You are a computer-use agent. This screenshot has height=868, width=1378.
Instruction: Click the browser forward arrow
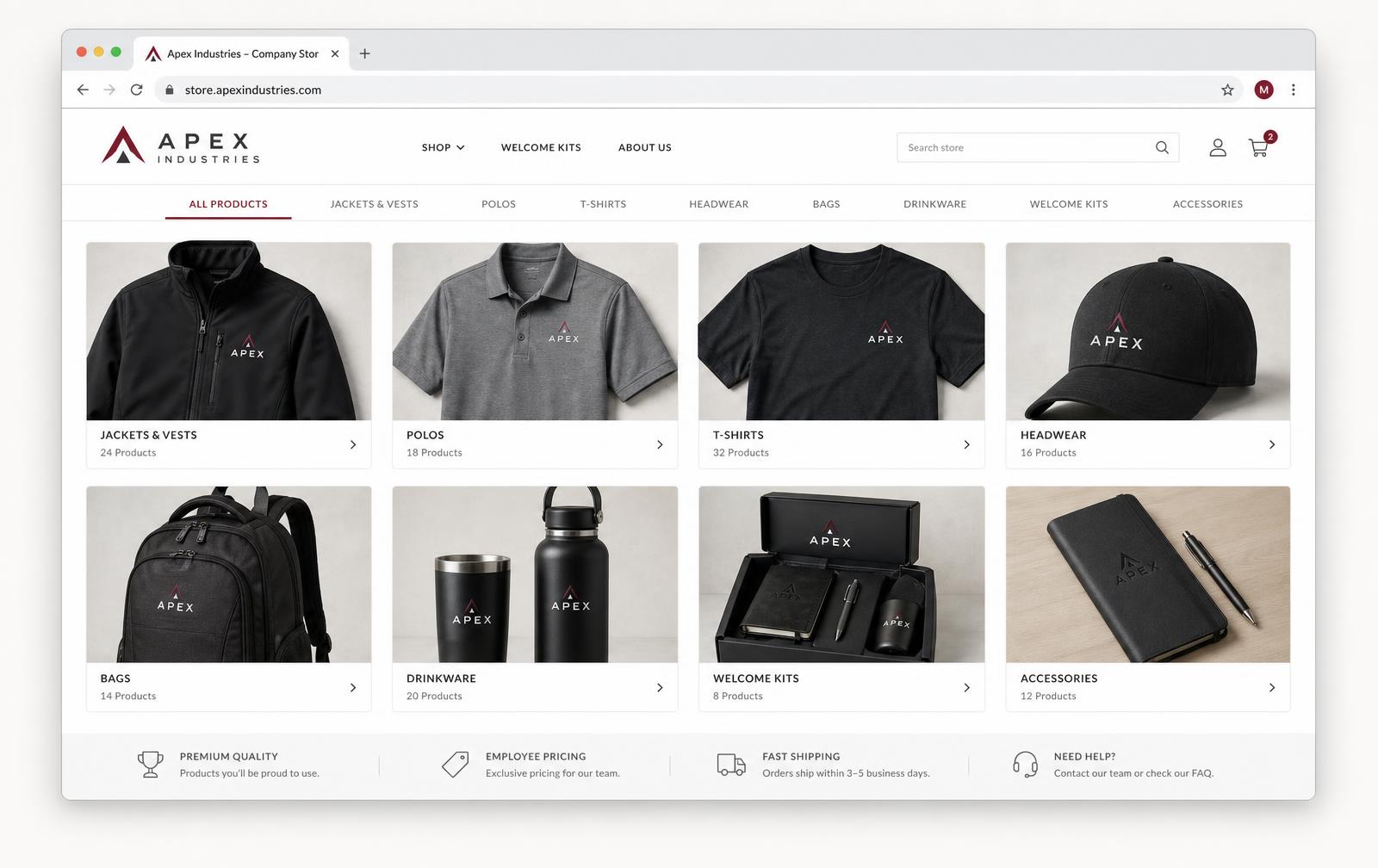(x=109, y=90)
